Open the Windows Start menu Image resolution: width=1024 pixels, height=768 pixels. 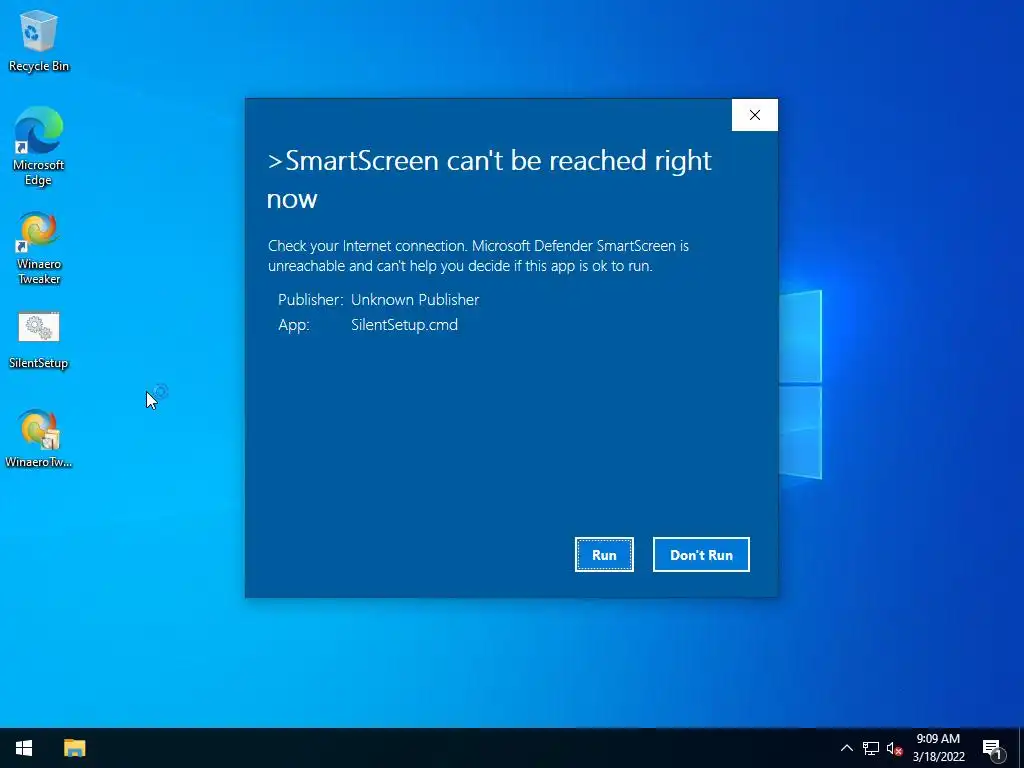[24, 748]
